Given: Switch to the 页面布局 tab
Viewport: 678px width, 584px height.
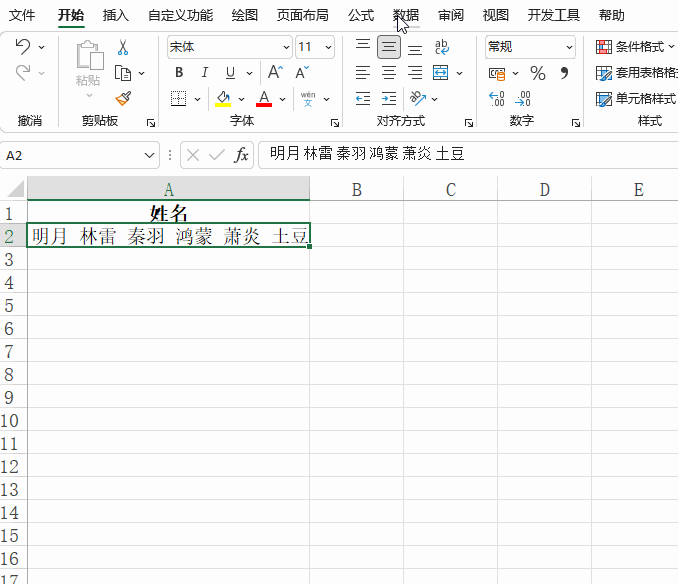Looking at the screenshot, I should pyautogui.click(x=302, y=16).
